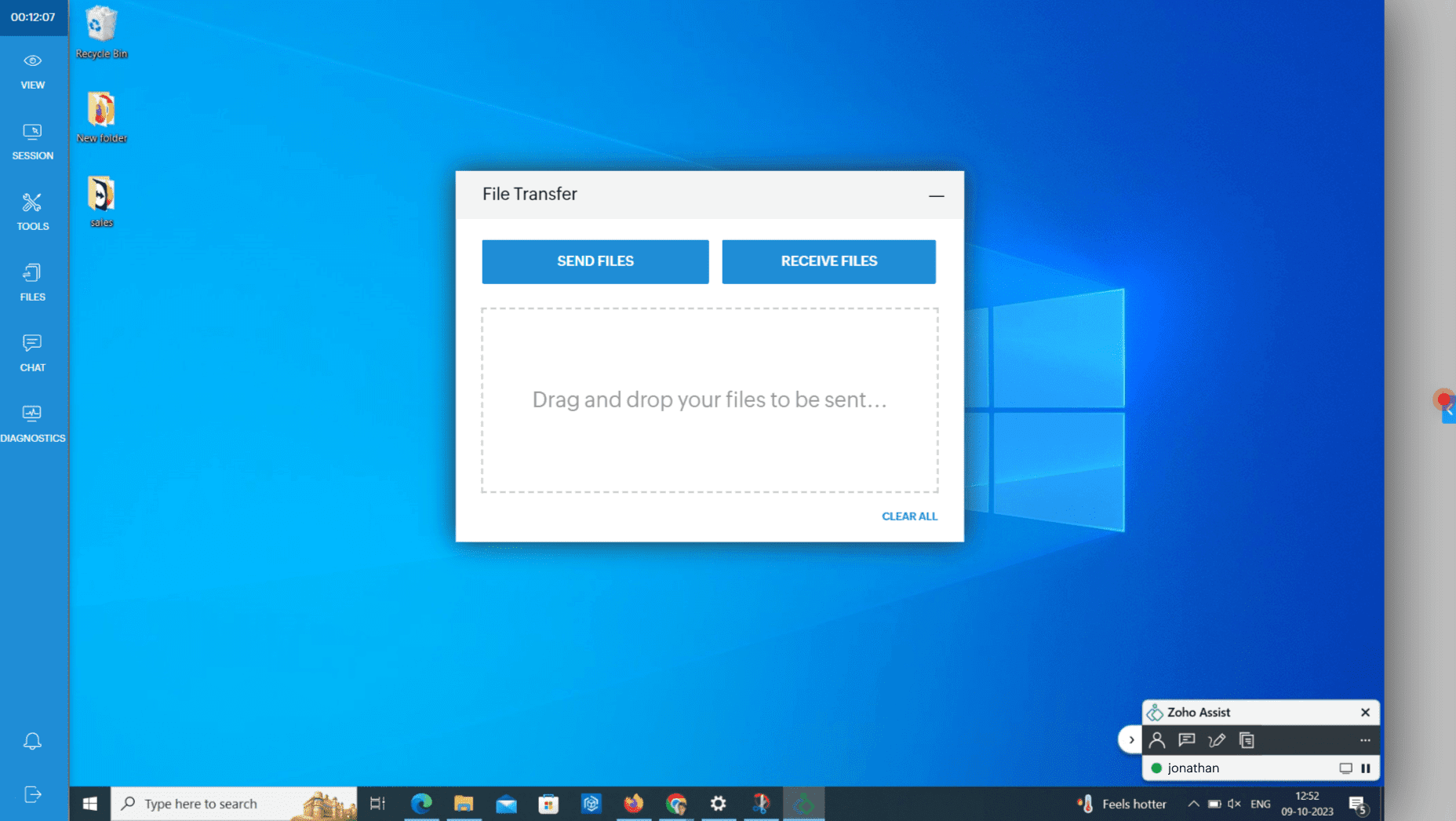Expand more options ellipsis in Zoho Assist widget
Image resolution: width=1456 pixels, height=821 pixels.
[1365, 740]
